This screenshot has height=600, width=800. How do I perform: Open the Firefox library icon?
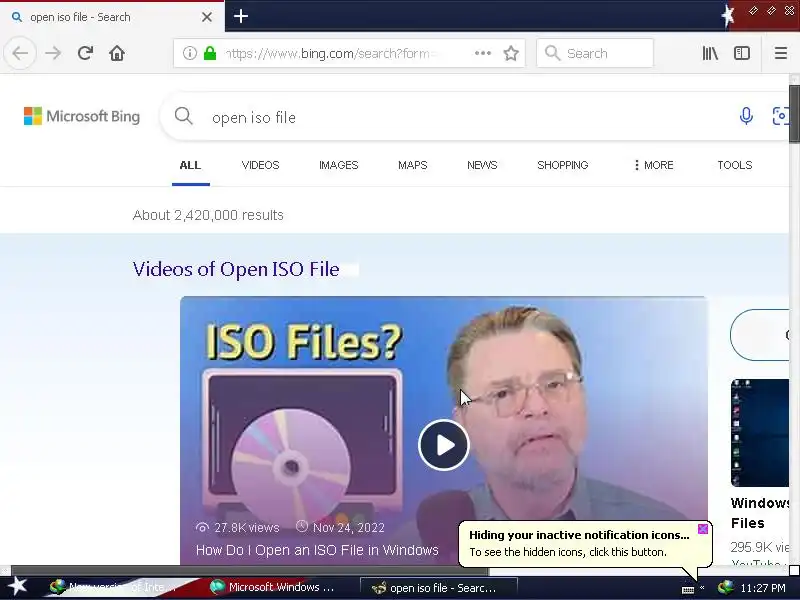pos(710,53)
